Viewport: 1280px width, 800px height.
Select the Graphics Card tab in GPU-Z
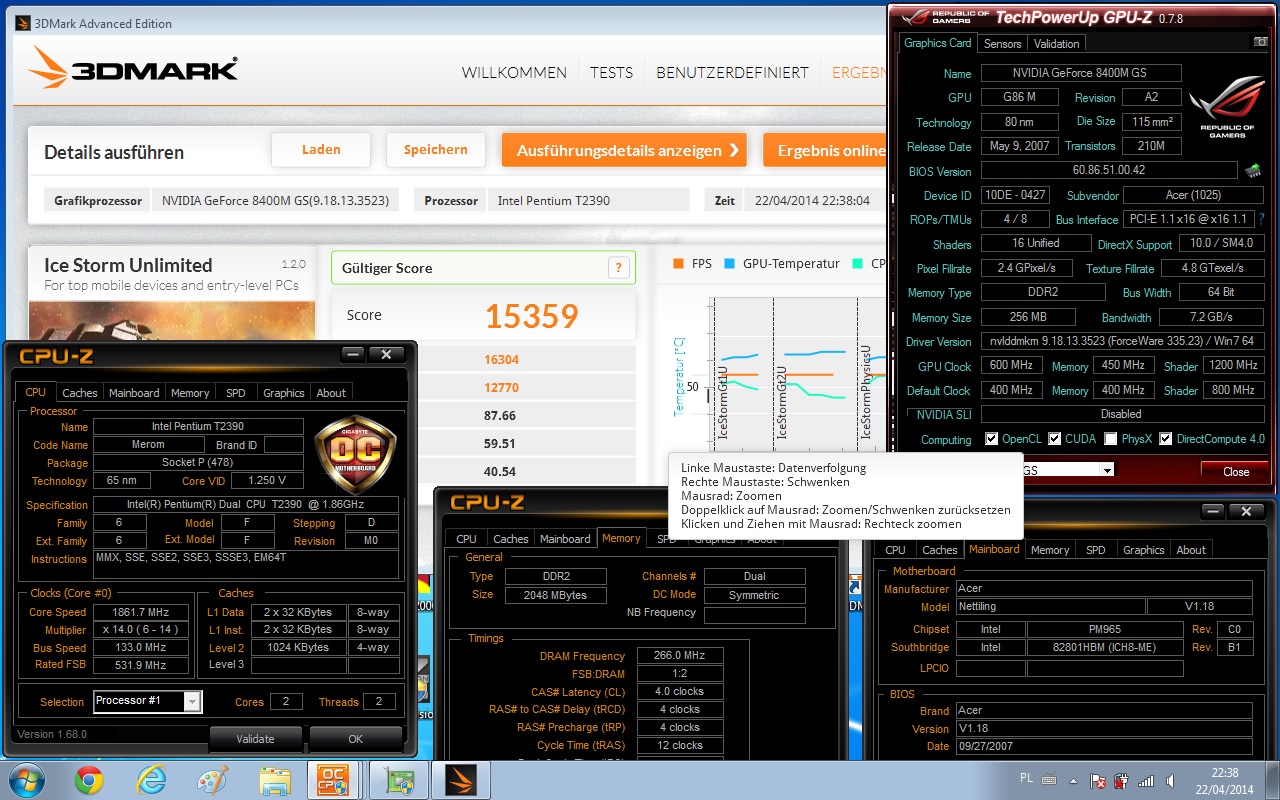tap(938, 43)
